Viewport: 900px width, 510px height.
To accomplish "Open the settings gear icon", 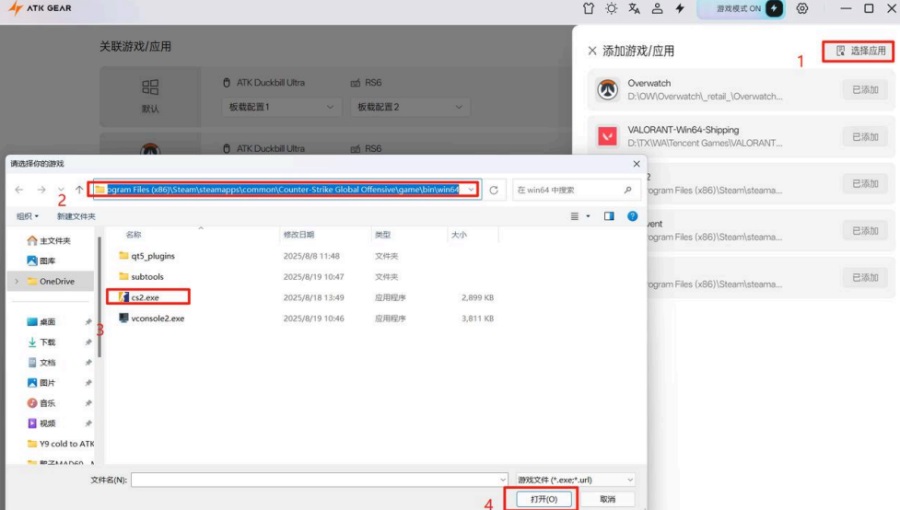I will (x=802, y=9).
